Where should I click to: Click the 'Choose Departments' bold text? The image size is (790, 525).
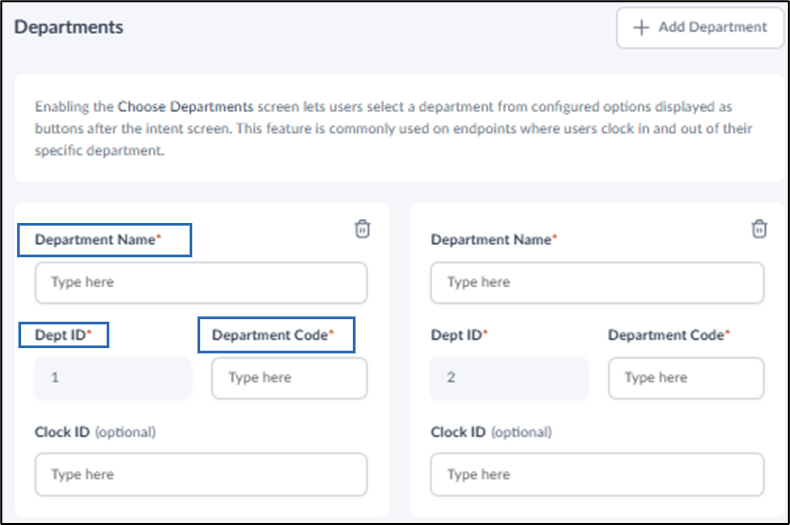point(185,107)
